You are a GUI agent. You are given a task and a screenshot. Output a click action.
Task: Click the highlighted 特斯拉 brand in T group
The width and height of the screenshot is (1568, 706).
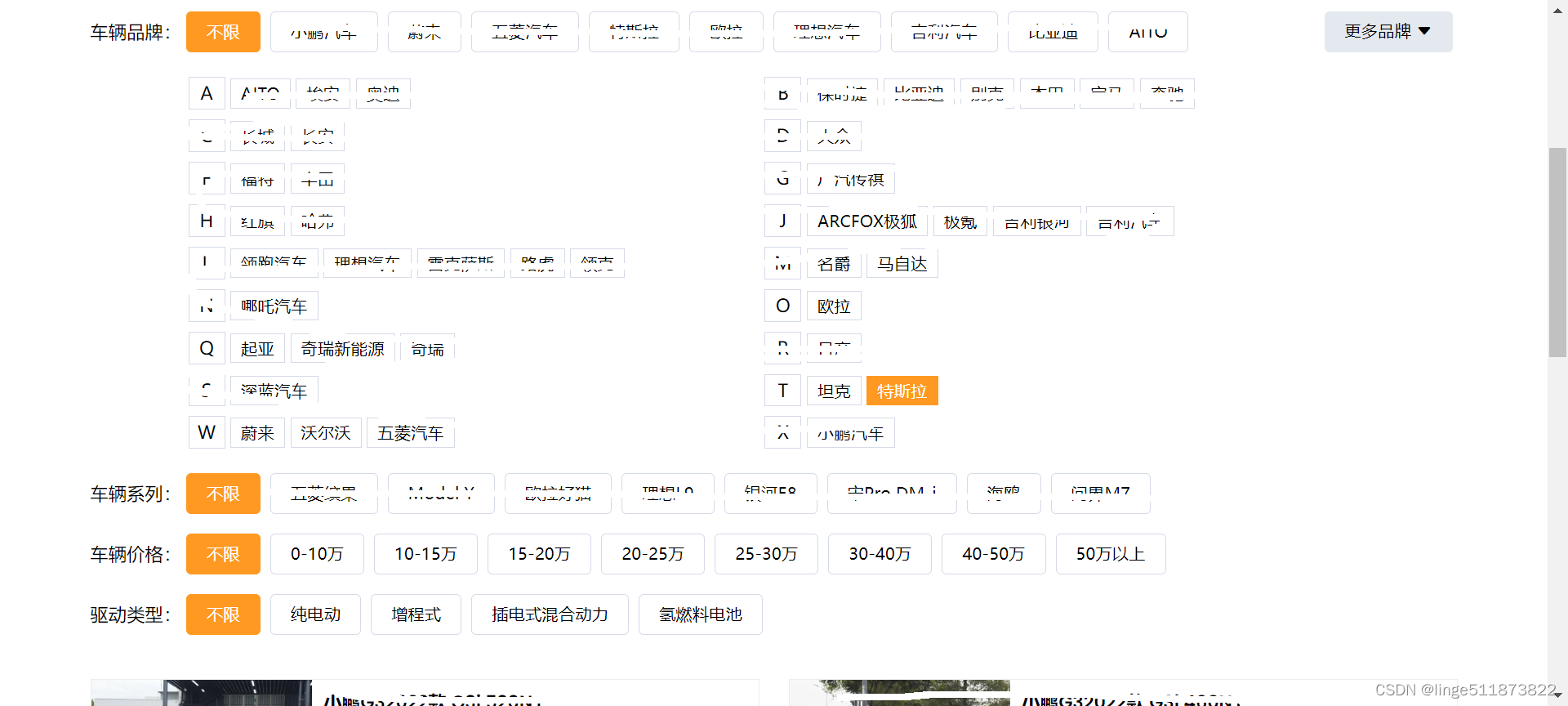902,391
